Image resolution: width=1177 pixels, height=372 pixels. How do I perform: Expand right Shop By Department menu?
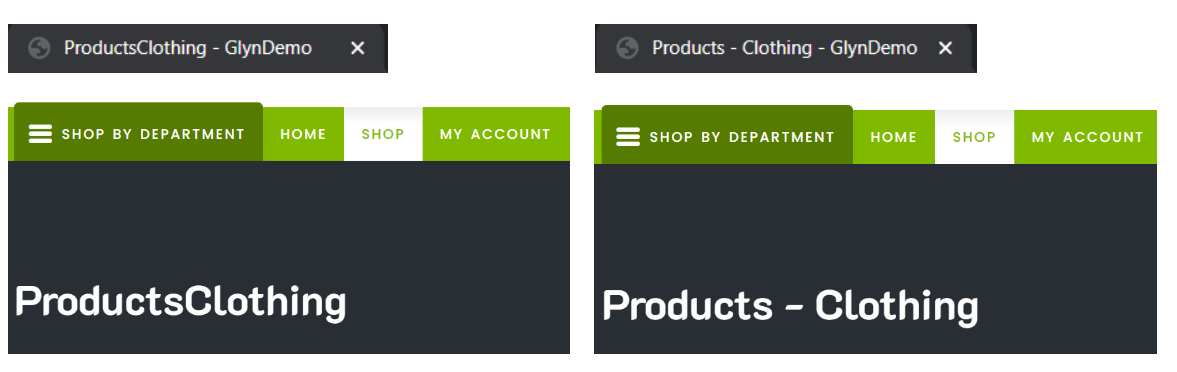point(727,135)
